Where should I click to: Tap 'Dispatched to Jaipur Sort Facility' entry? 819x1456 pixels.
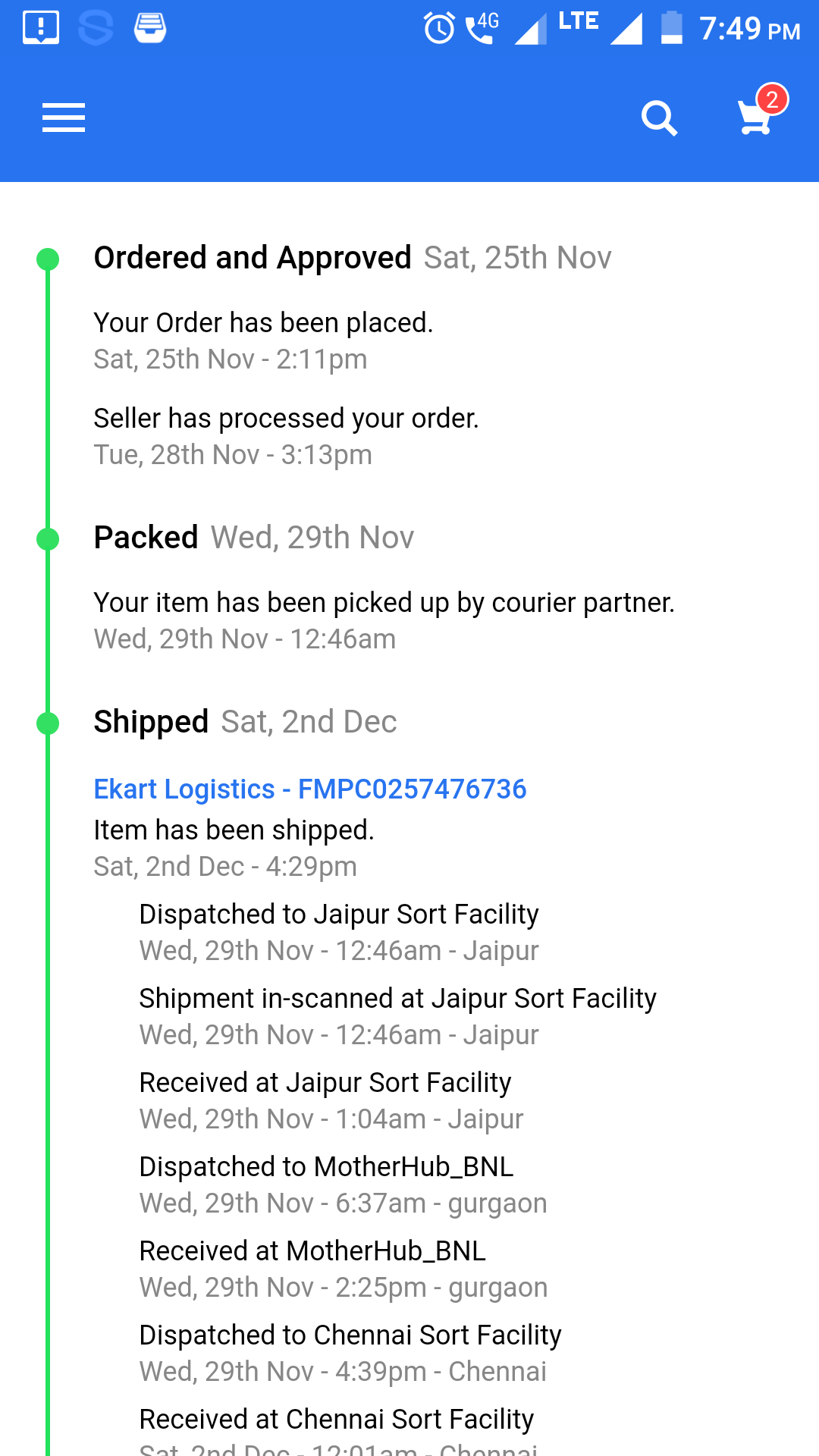point(339,915)
